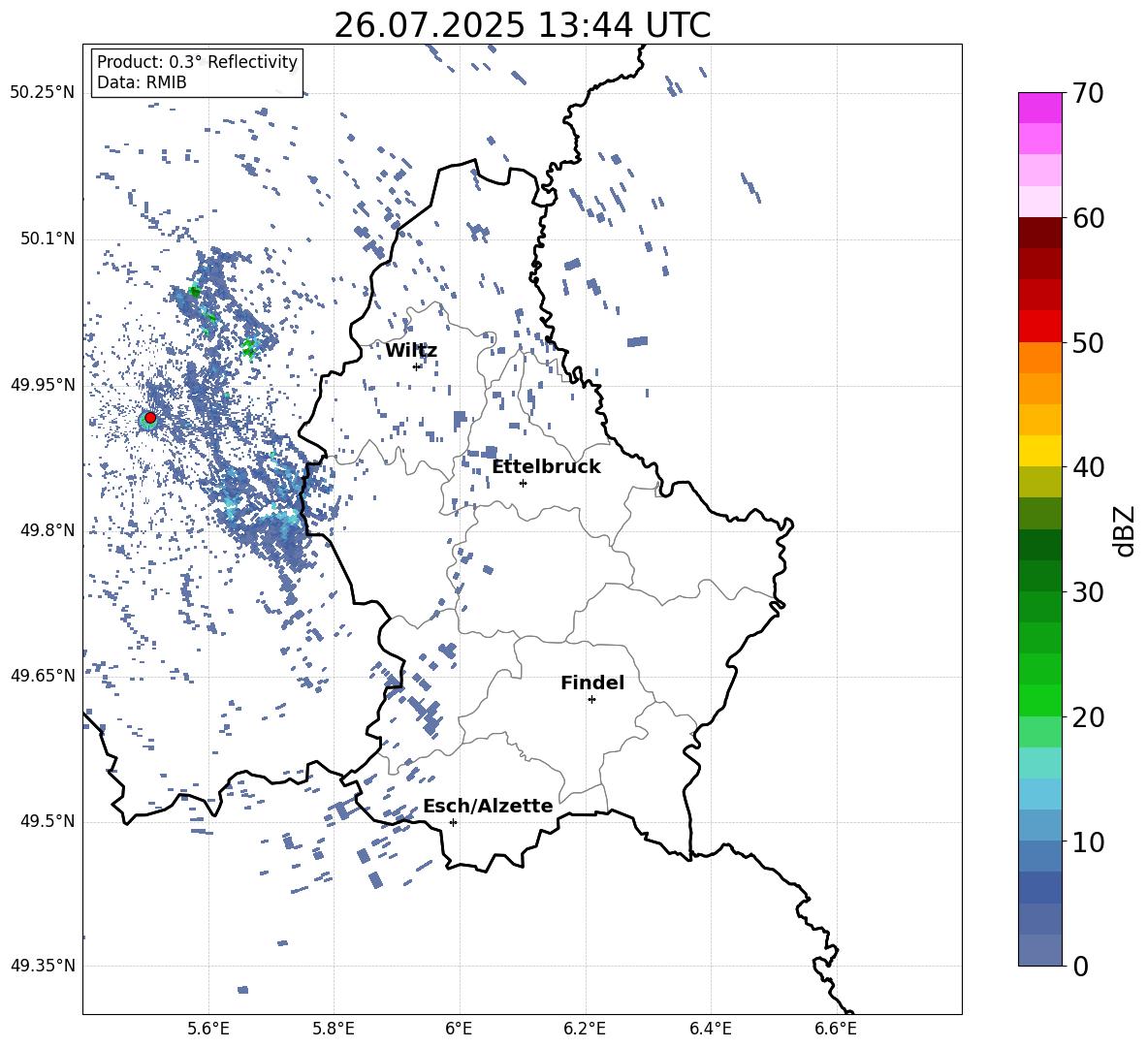This screenshot has height=1048, width=1148.
Task: Click the 0 tick label on colorbar
Action: pos(1080,966)
